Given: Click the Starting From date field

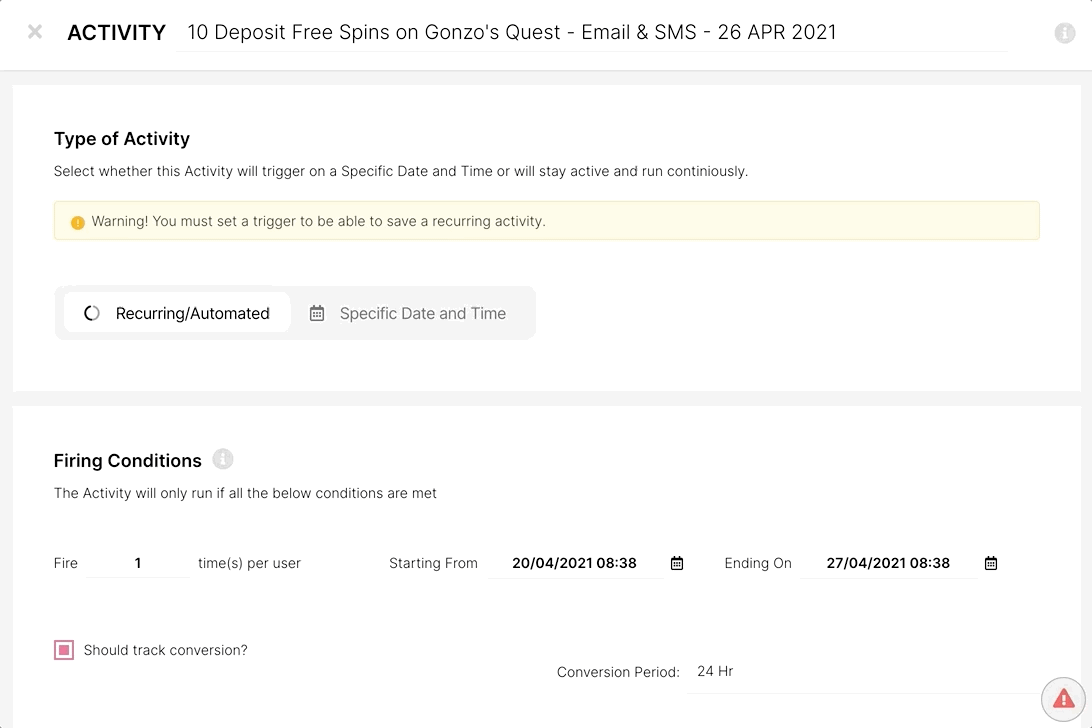Looking at the screenshot, I should tap(574, 563).
